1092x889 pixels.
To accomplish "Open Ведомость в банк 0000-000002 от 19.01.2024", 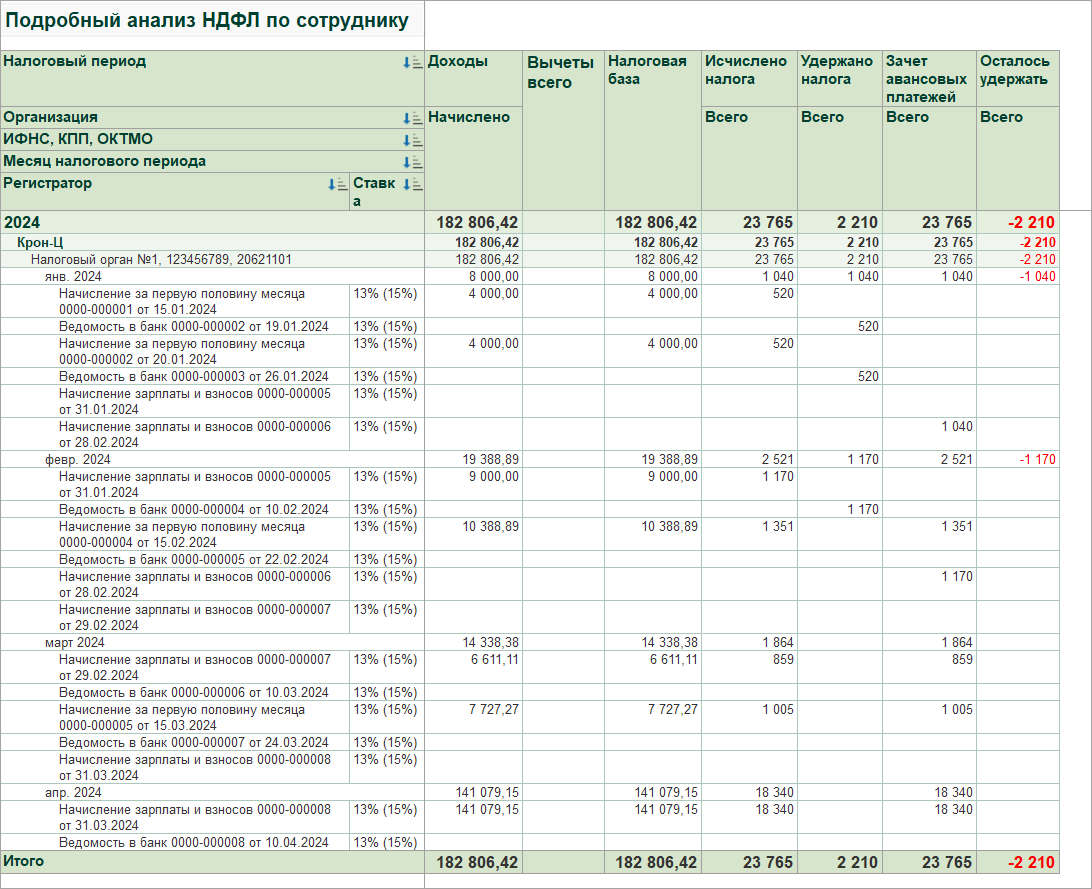I will (x=194, y=327).
